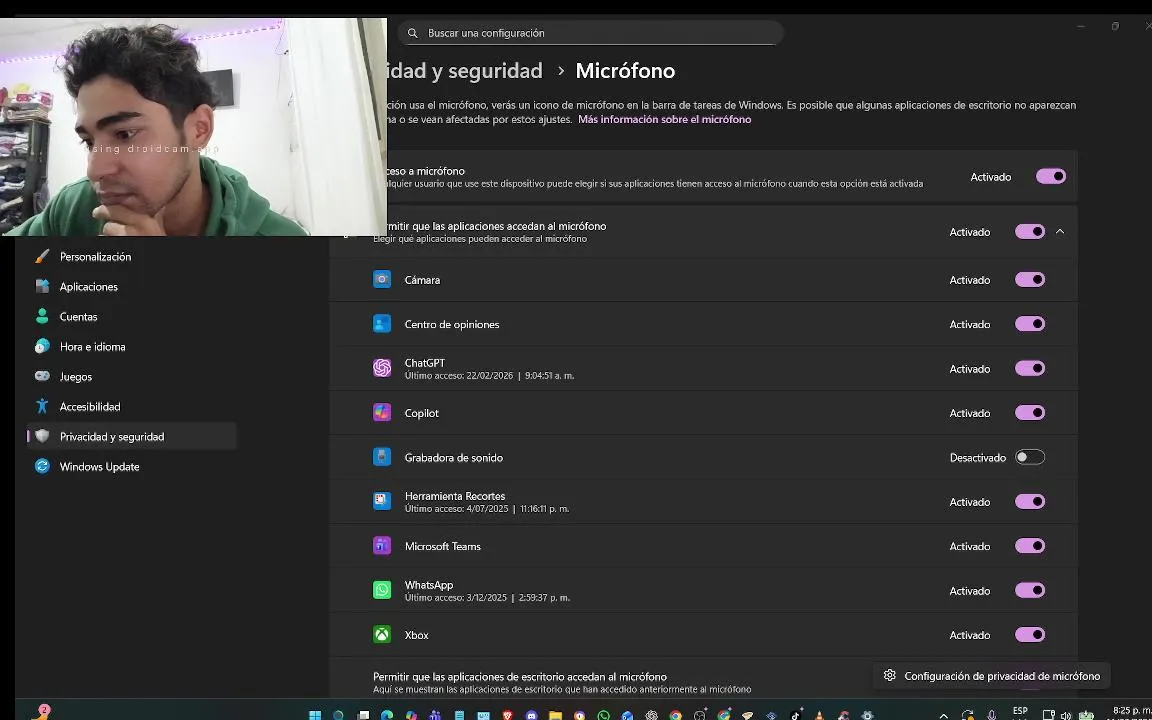Viewport: 1152px width, 720px height.
Task: Open Juegos via its gamepad icon
Action: 43,376
